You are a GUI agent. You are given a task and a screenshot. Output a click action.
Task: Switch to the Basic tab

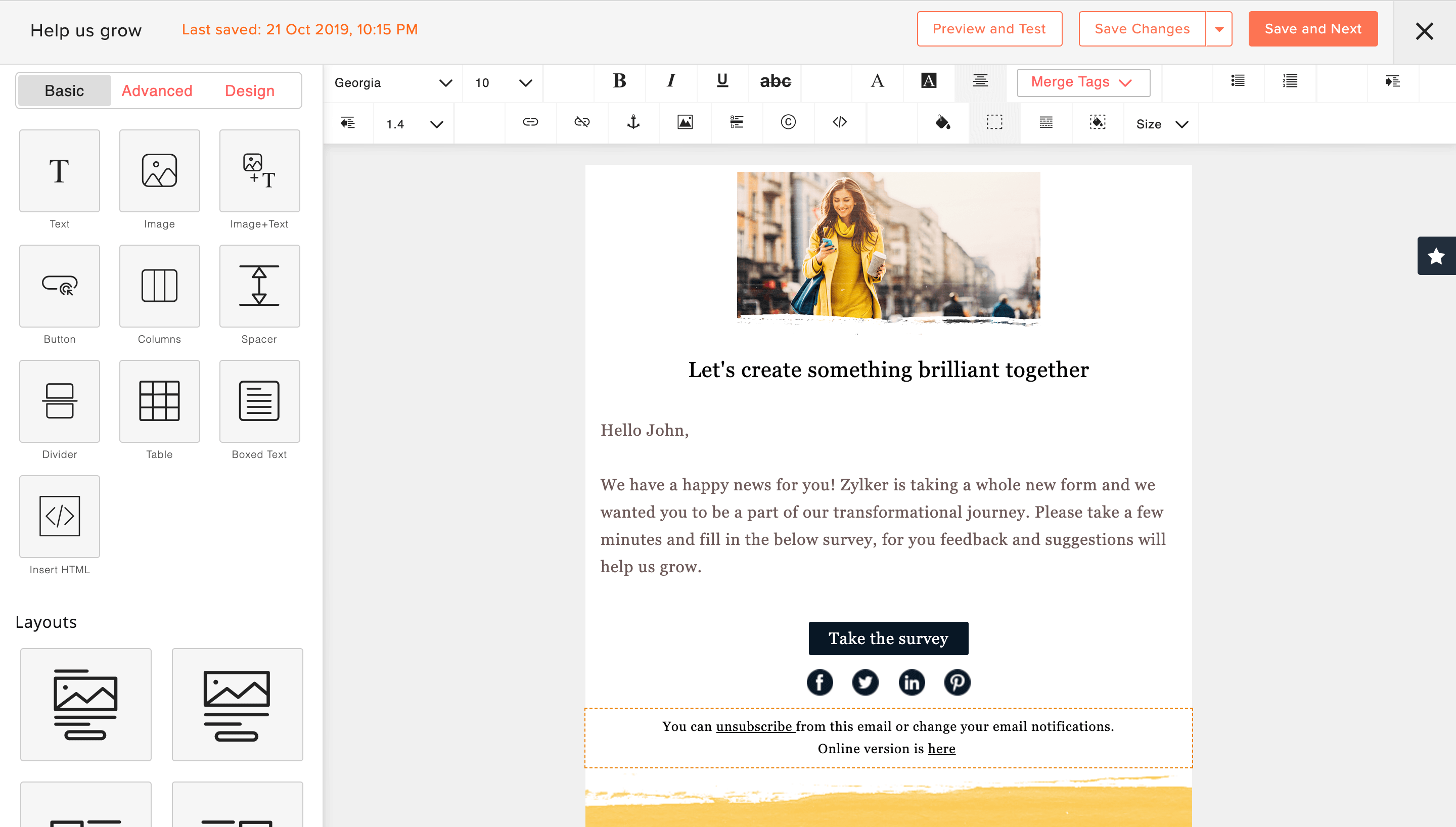click(x=64, y=91)
